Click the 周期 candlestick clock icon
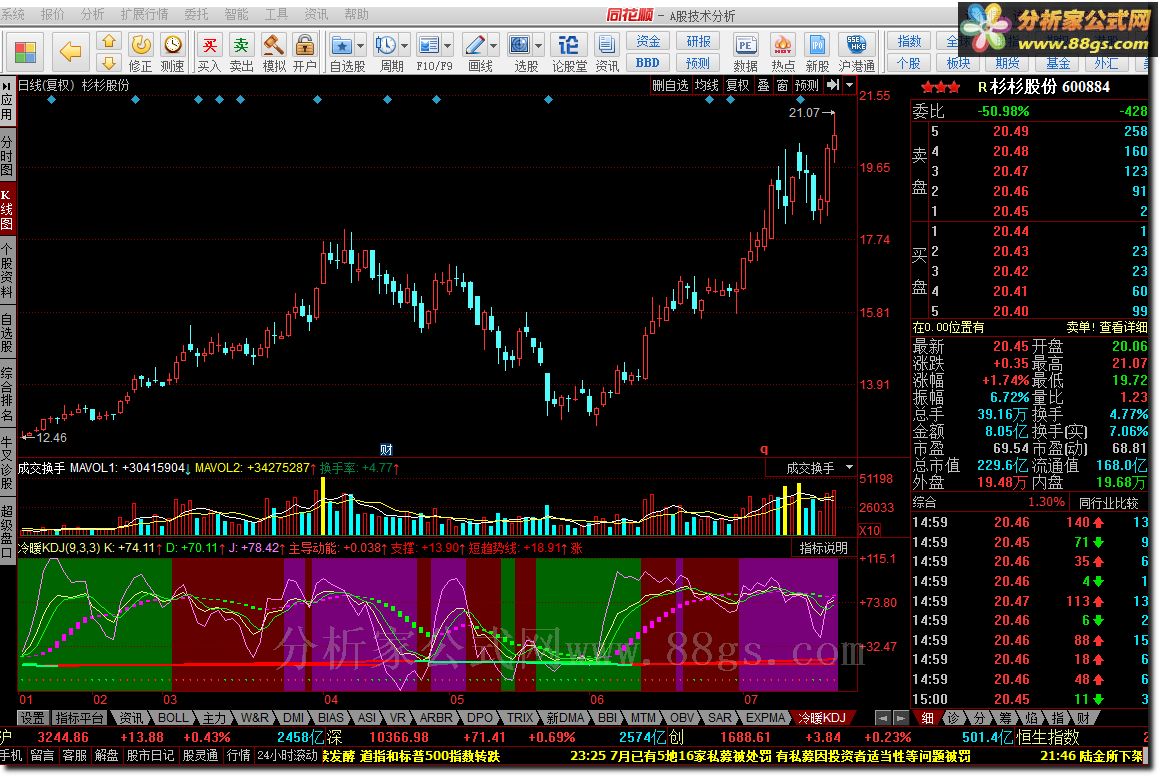This screenshot has width=1160, height=776. click(385, 45)
